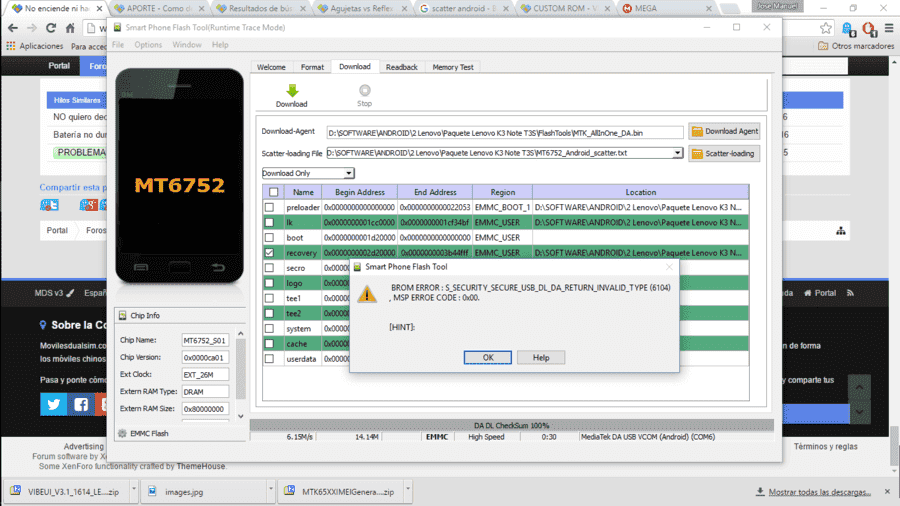
Task: Check the lk partition checkbox
Action: pos(269,223)
